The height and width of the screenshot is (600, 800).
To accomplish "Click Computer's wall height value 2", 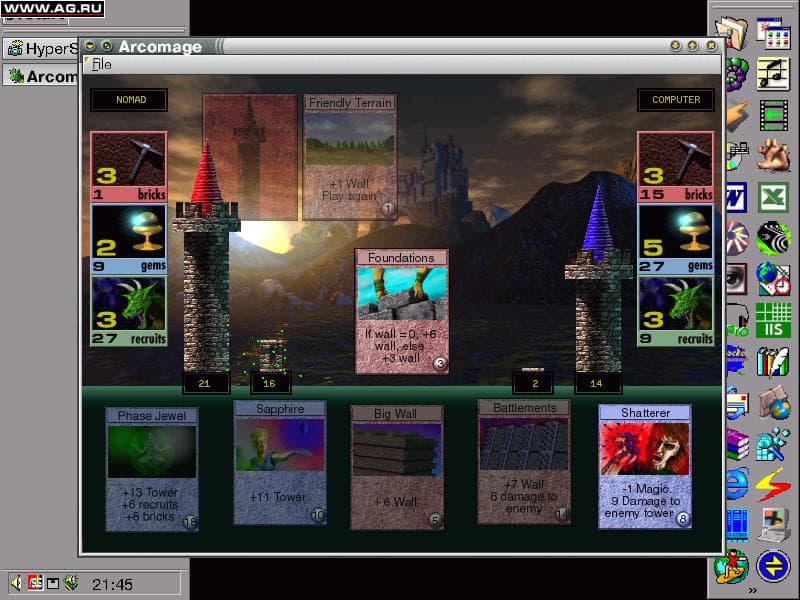I will pos(533,383).
